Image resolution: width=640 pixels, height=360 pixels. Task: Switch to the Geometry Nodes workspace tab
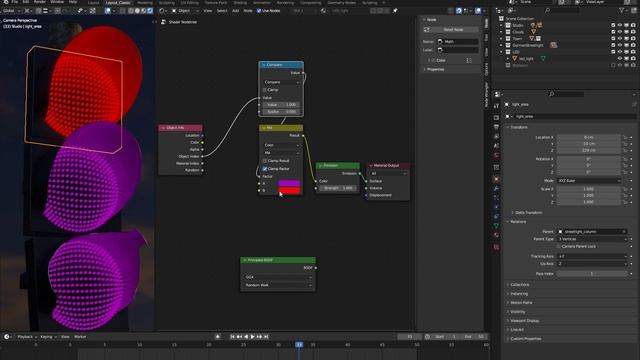(x=341, y=2)
